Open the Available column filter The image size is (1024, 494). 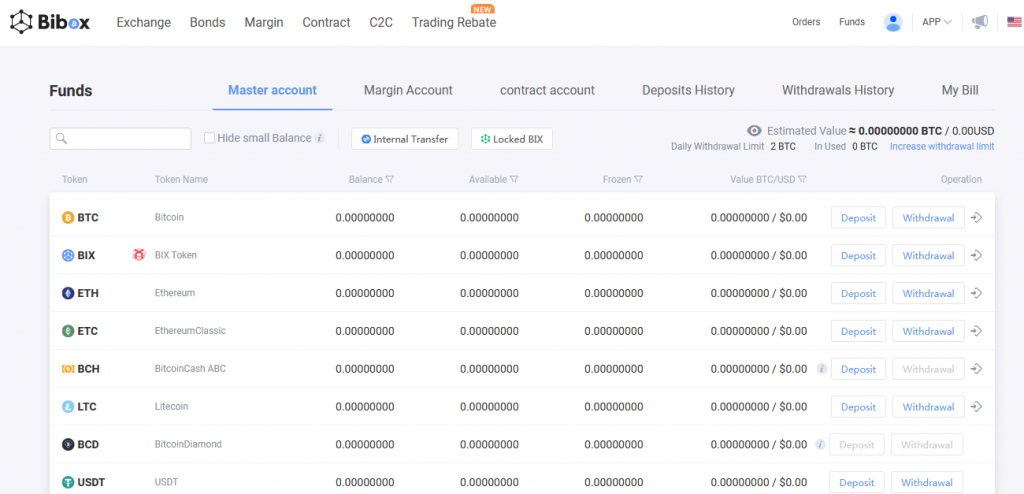click(515, 180)
